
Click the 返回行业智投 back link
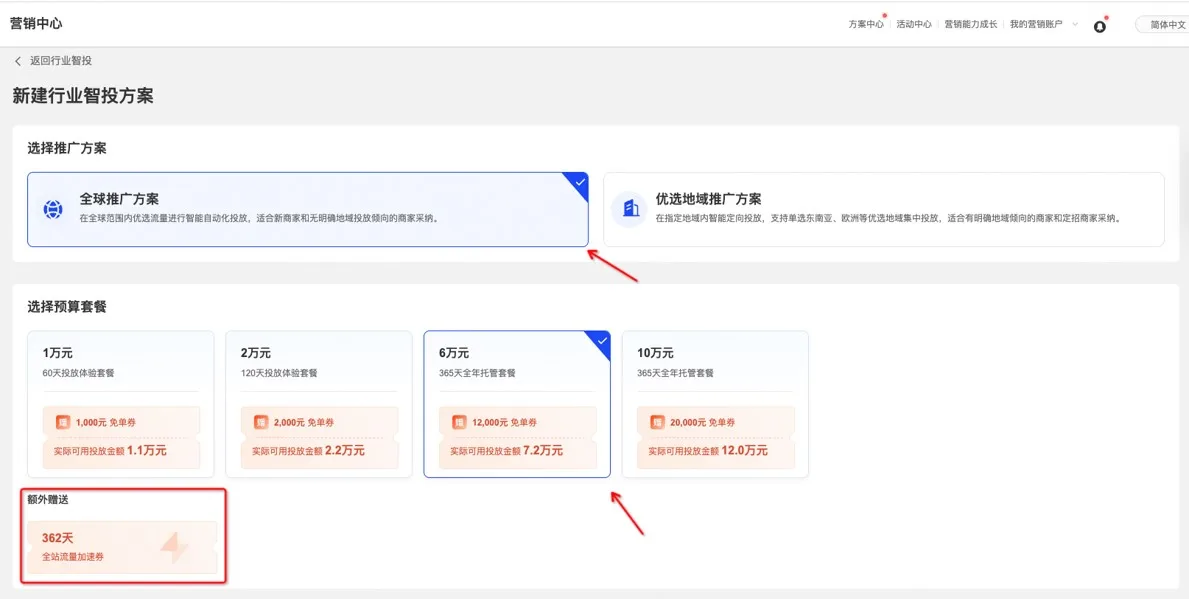[60, 61]
